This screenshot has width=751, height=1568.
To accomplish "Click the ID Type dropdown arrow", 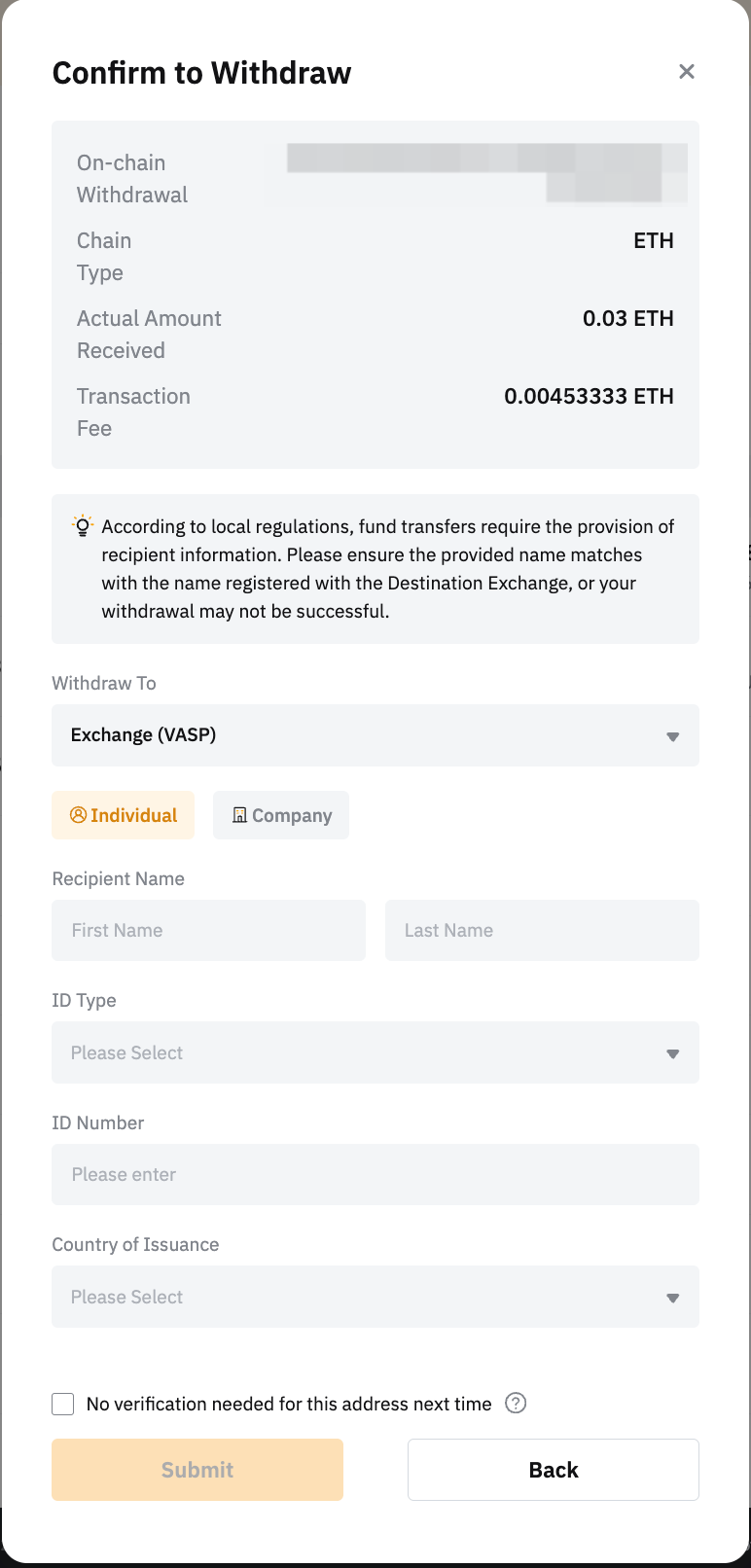I will [x=672, y=1053].
